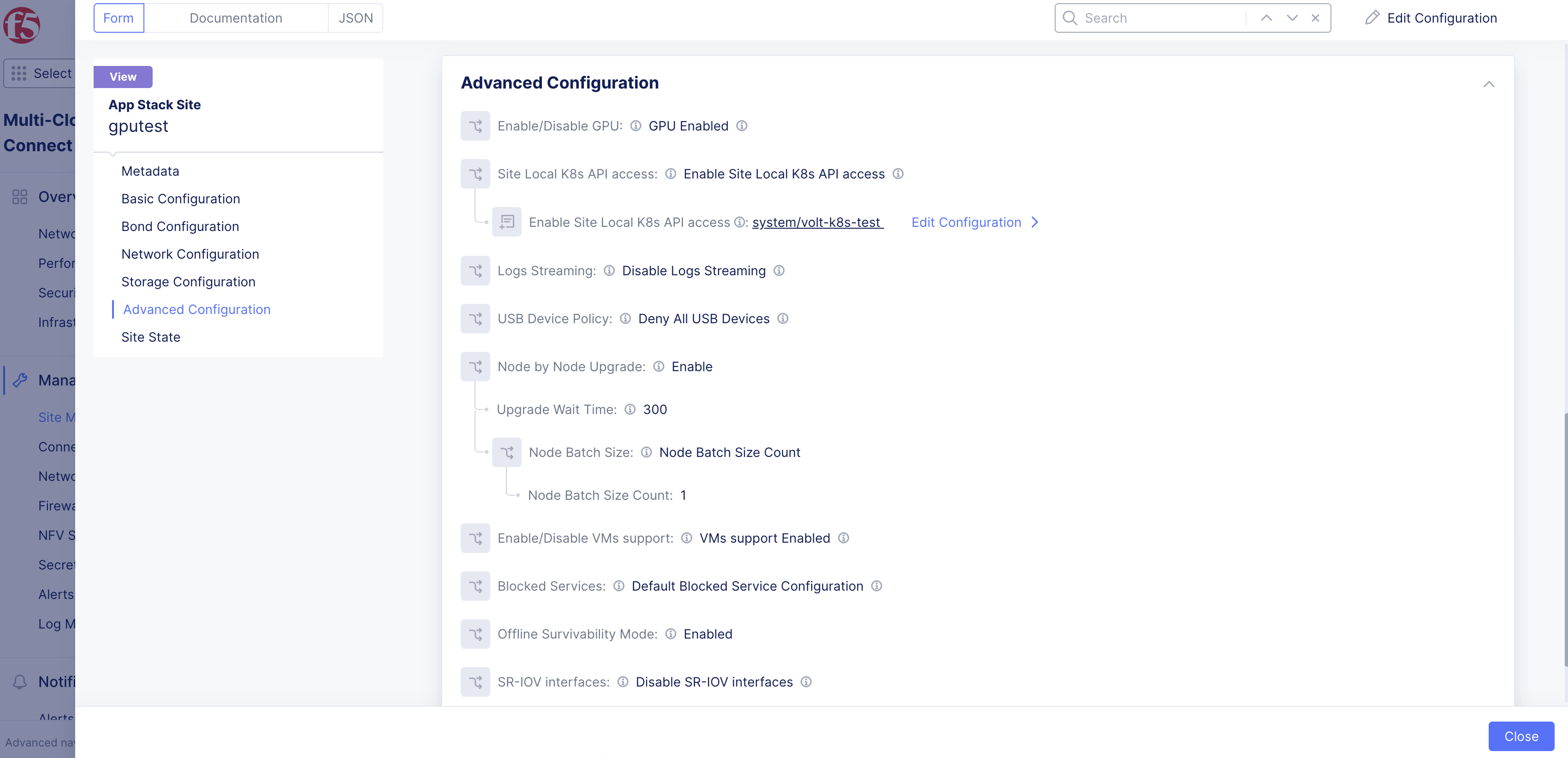1568x758 pixels.
Task: Click the info icon after Deny All USB Devices
Action: (x=784, y=318)
